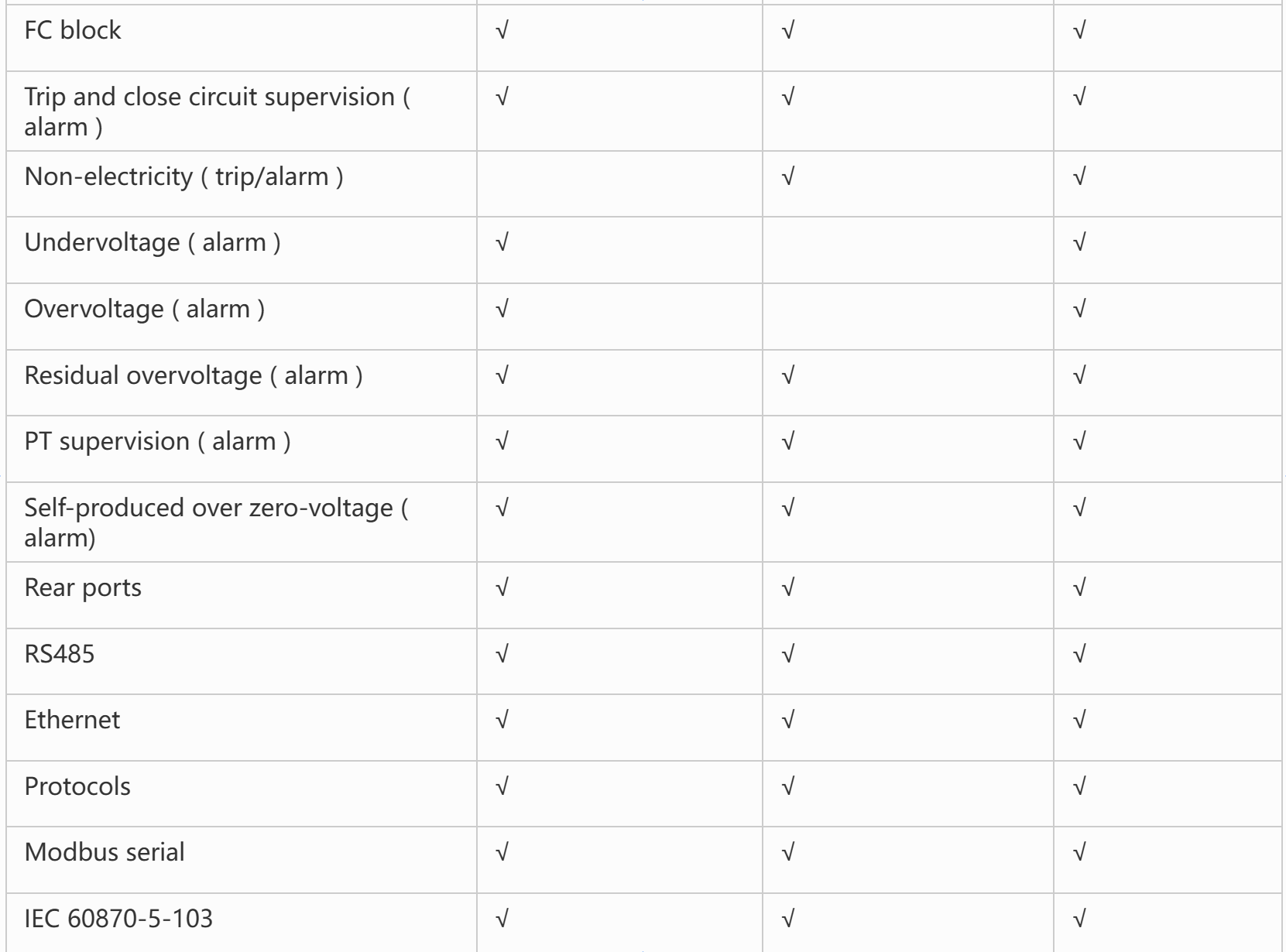Select the "Overvoltage ( alarm )" cell text
Viewport: 1286px width, 952px height.
coord(145,310)
